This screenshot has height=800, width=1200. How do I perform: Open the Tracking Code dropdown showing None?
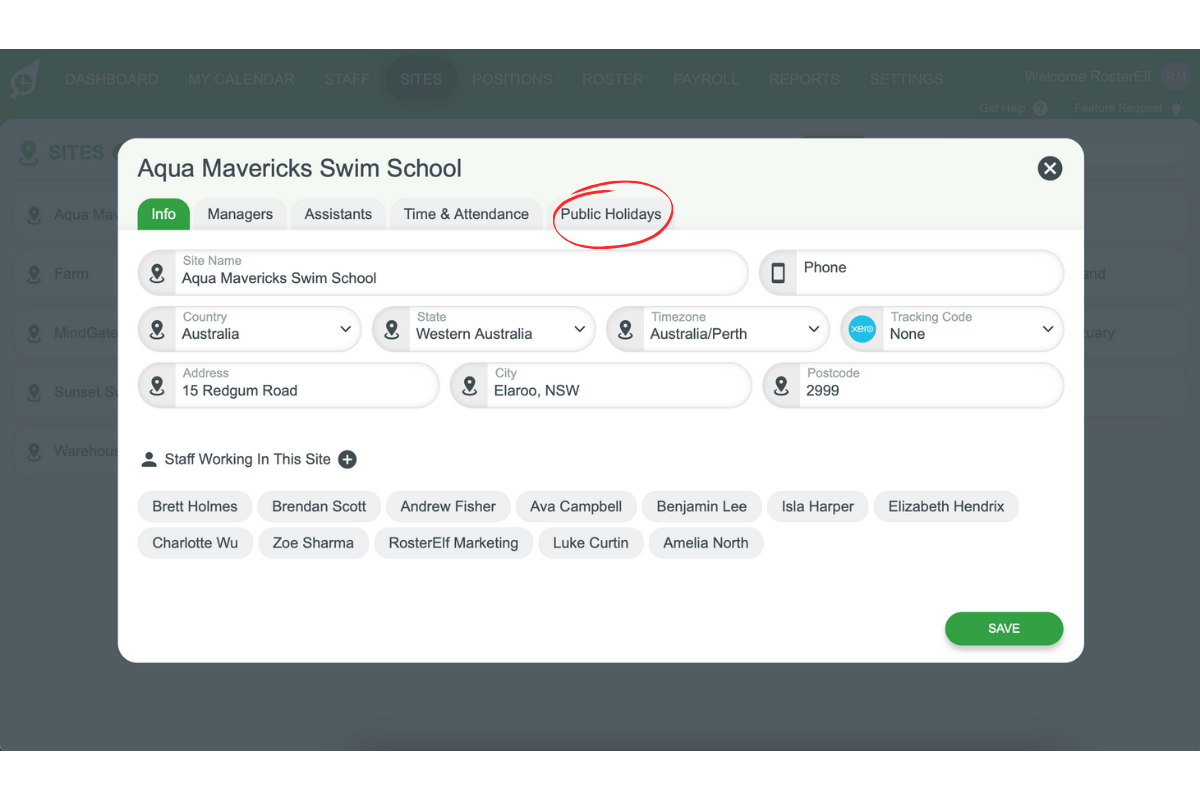[1047, 329]
